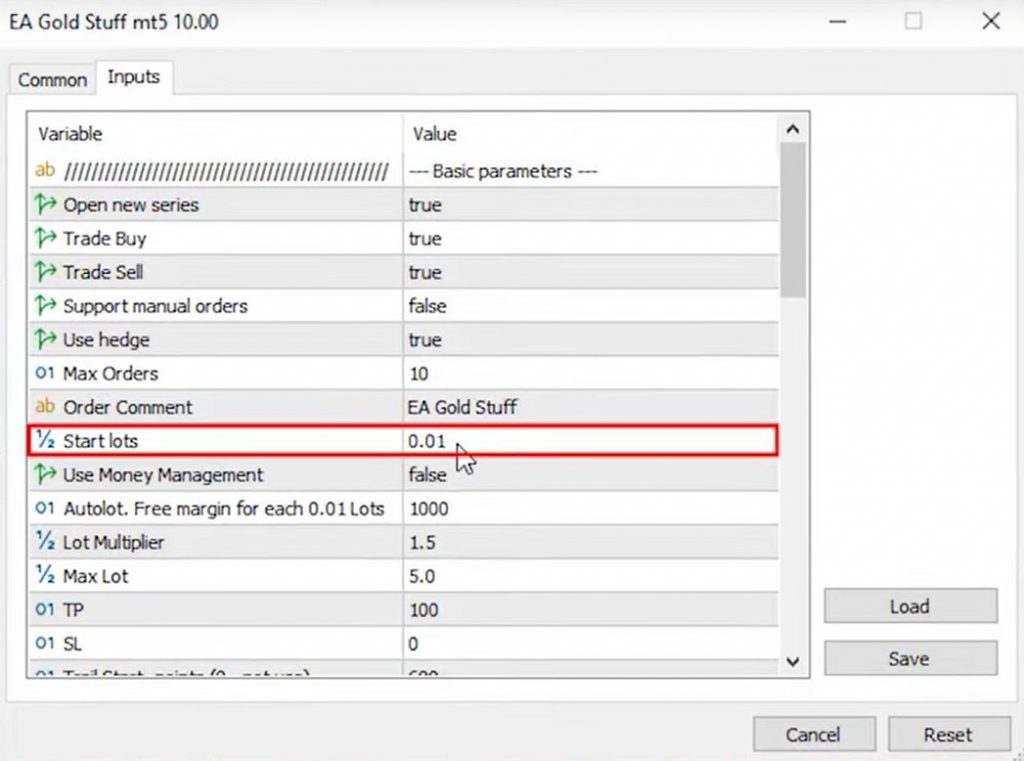Toggle Use Money Management false value
Image resolution: width=1024 pixels, height=761 pixels.
pos(428,475)
